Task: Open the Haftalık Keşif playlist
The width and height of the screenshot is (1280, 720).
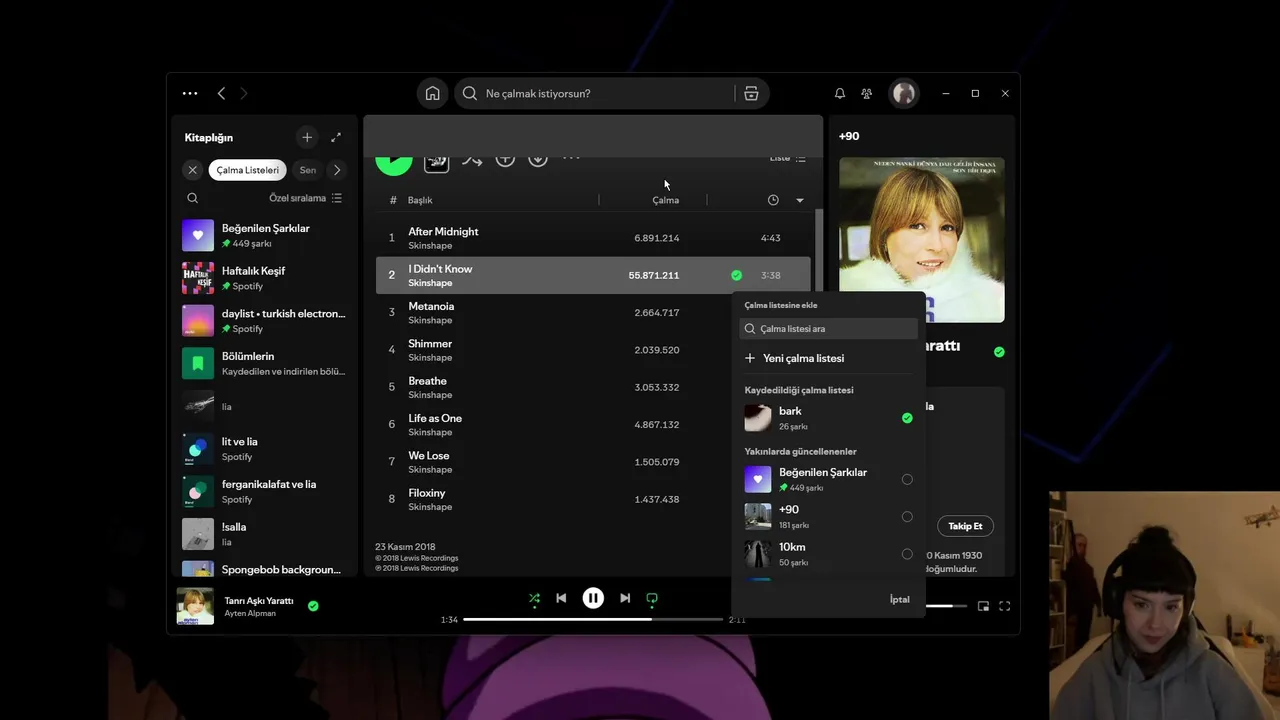Action: [264, 278]
